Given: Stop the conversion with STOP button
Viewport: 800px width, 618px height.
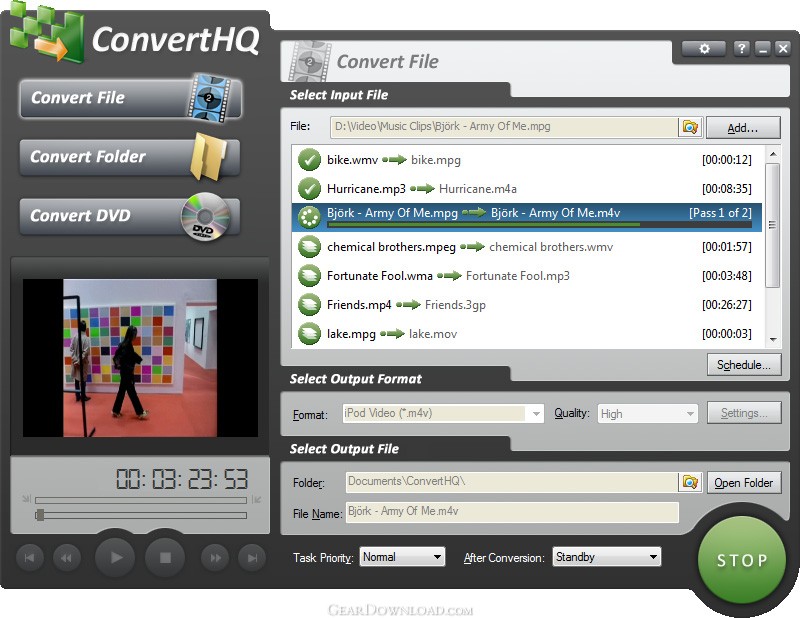Looking at the screenshot, I should click(x=742, y=560).
